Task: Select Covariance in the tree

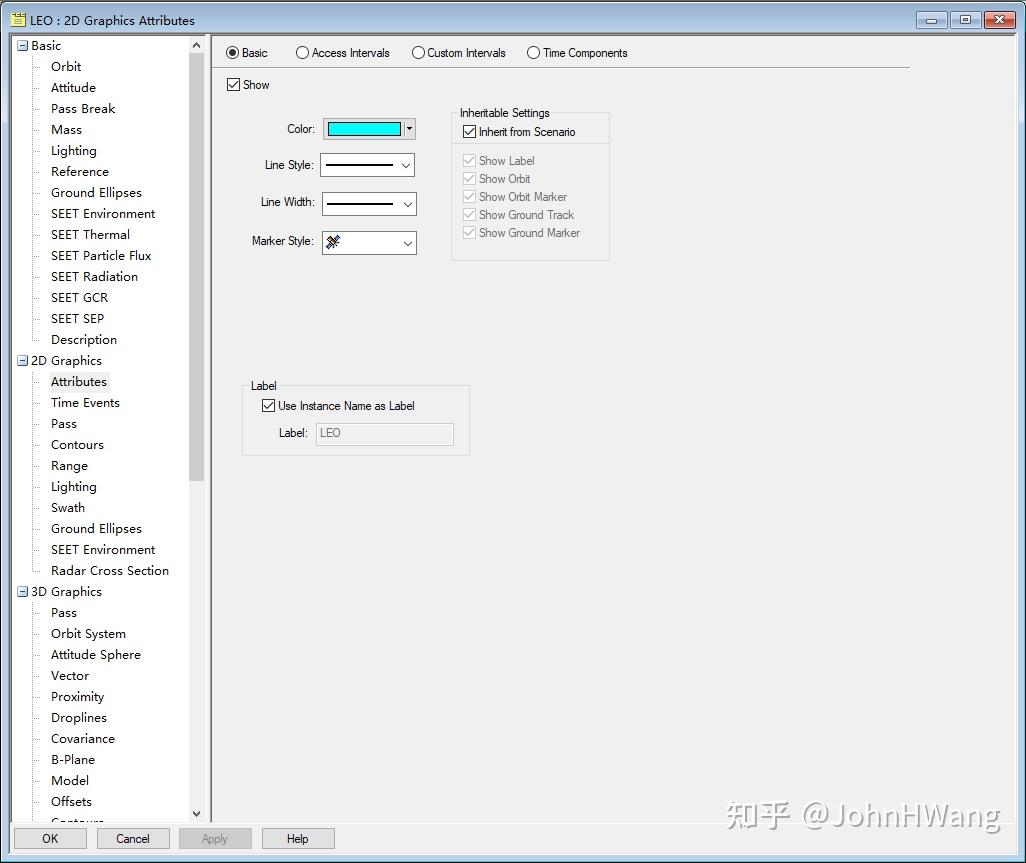Action: (x=82, y=739)
